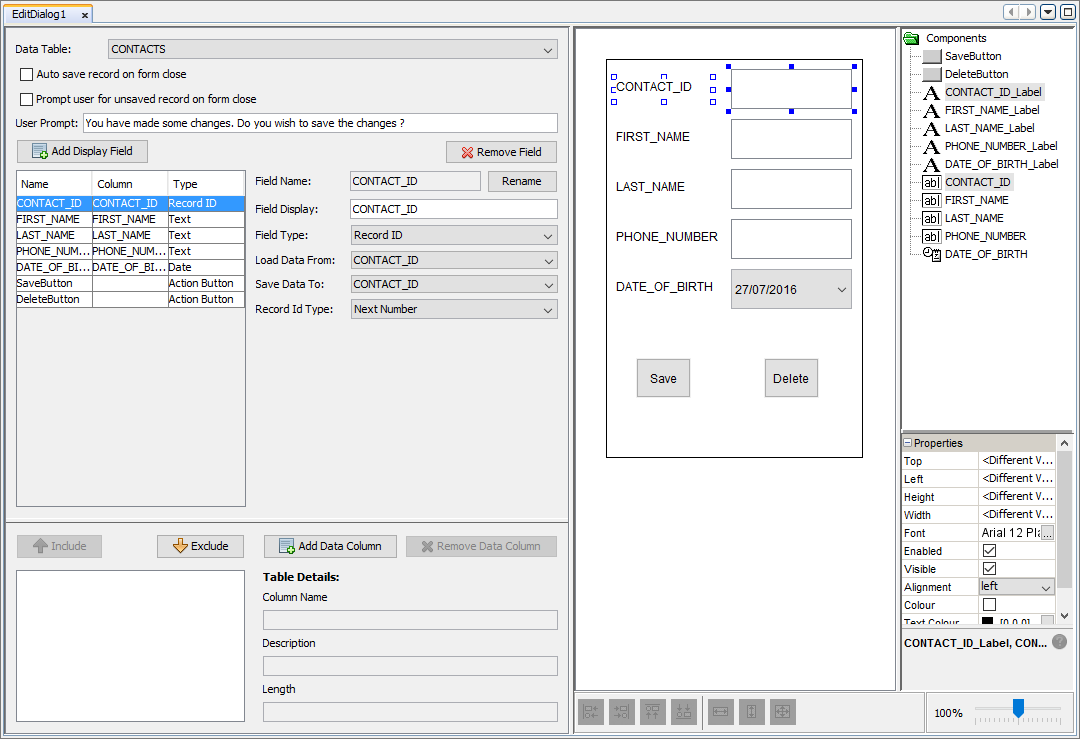Click the zoom slider handle
Screen dimensions: 1080x739
[x=1018, y=708]
